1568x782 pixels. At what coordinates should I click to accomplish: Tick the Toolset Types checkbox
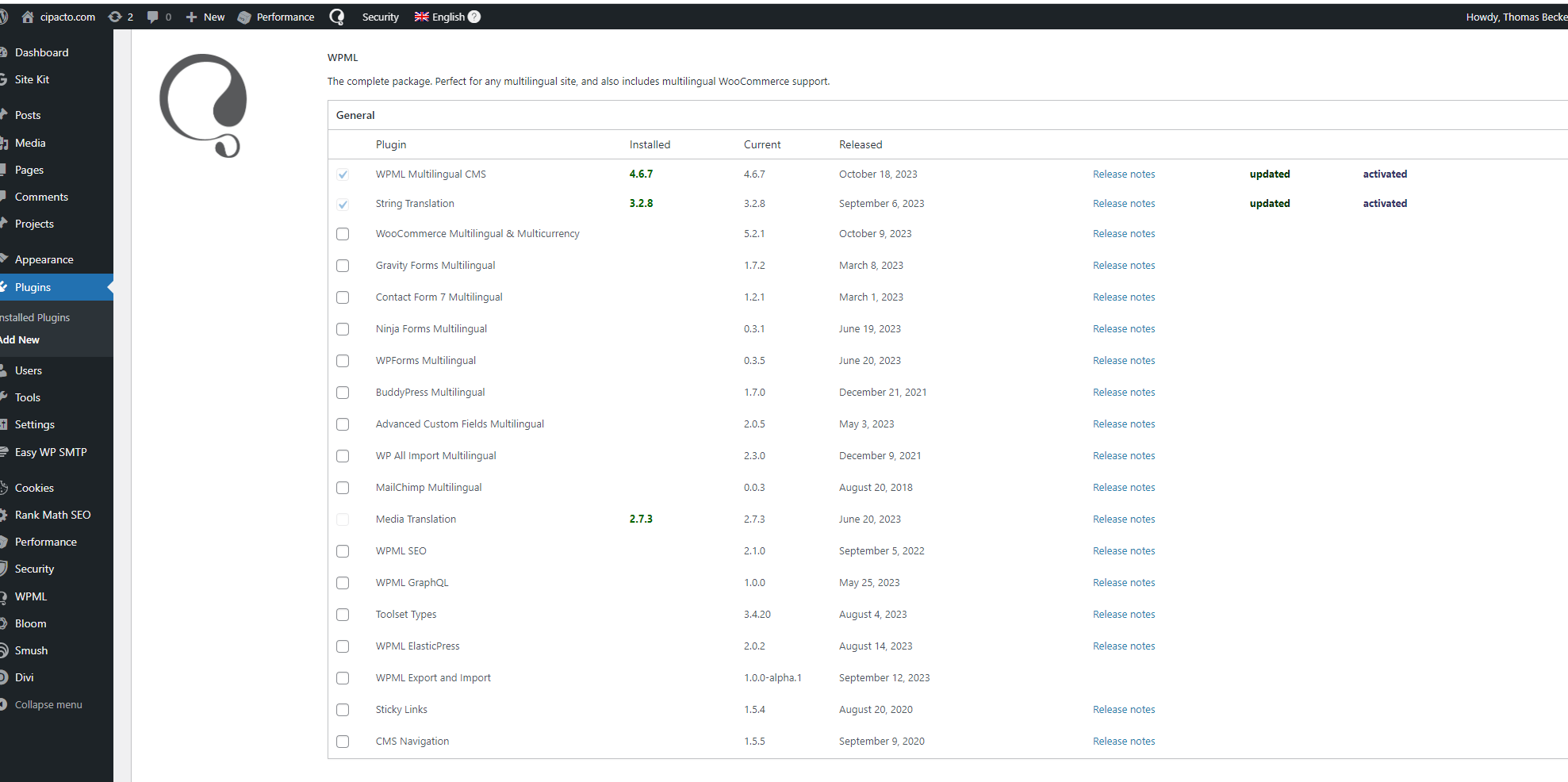pyautogui.click(x=343, y=615)
